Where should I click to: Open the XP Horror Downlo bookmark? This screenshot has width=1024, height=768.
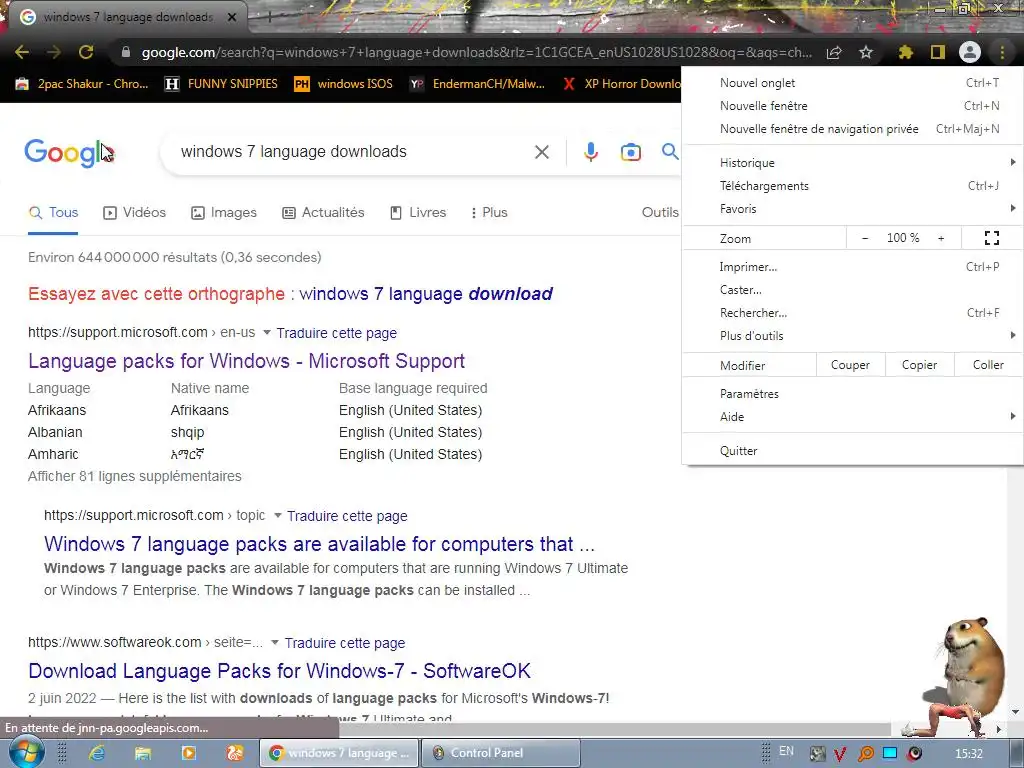pyautogui.click(x=622, y=84)
